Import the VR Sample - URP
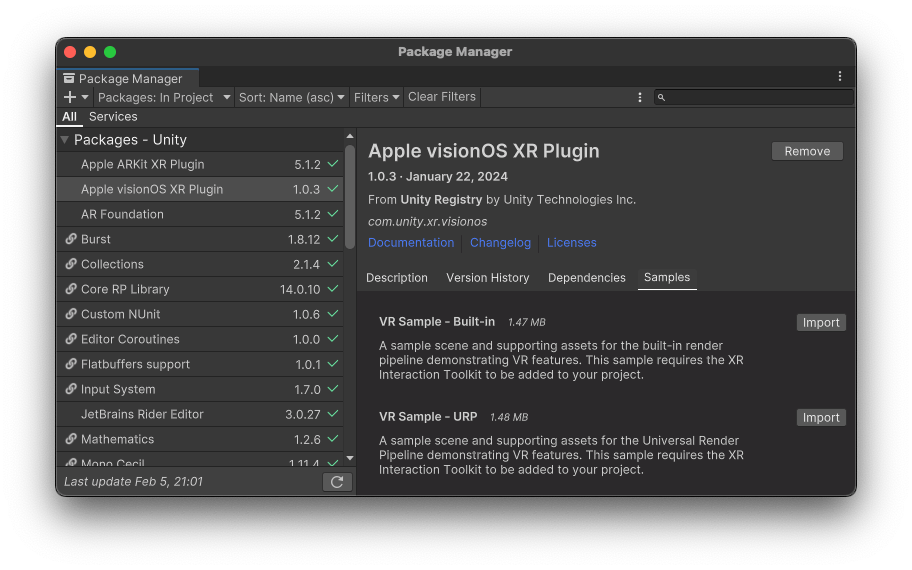 point(821,418)
